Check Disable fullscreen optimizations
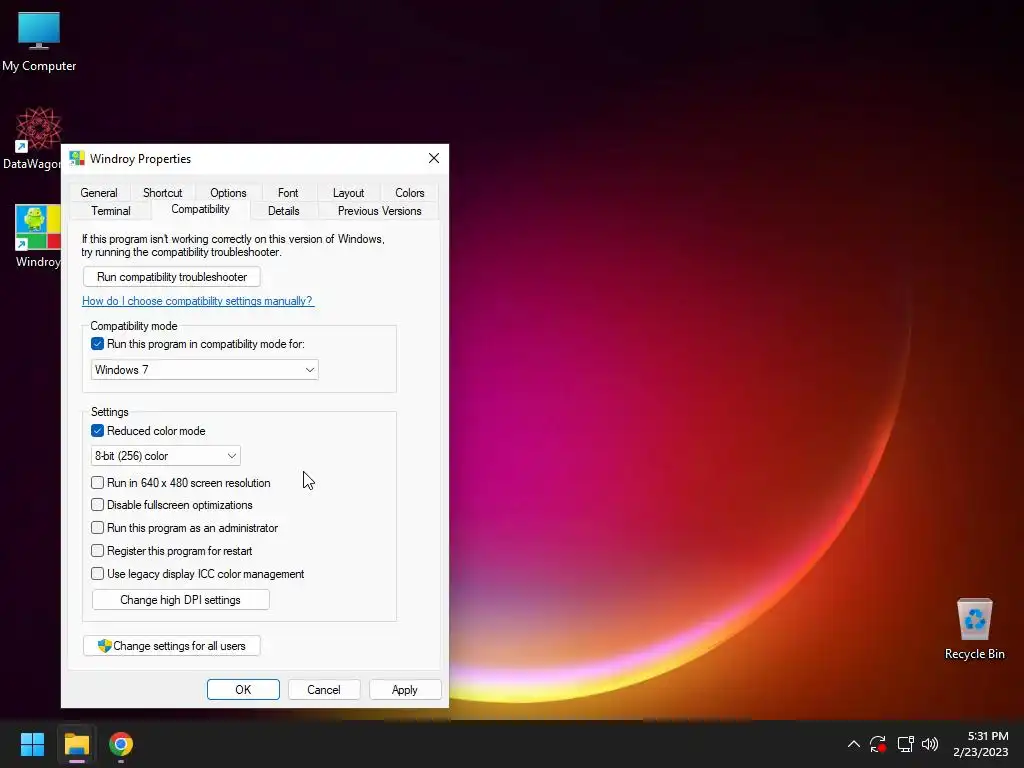 click(x=97, y=505)
